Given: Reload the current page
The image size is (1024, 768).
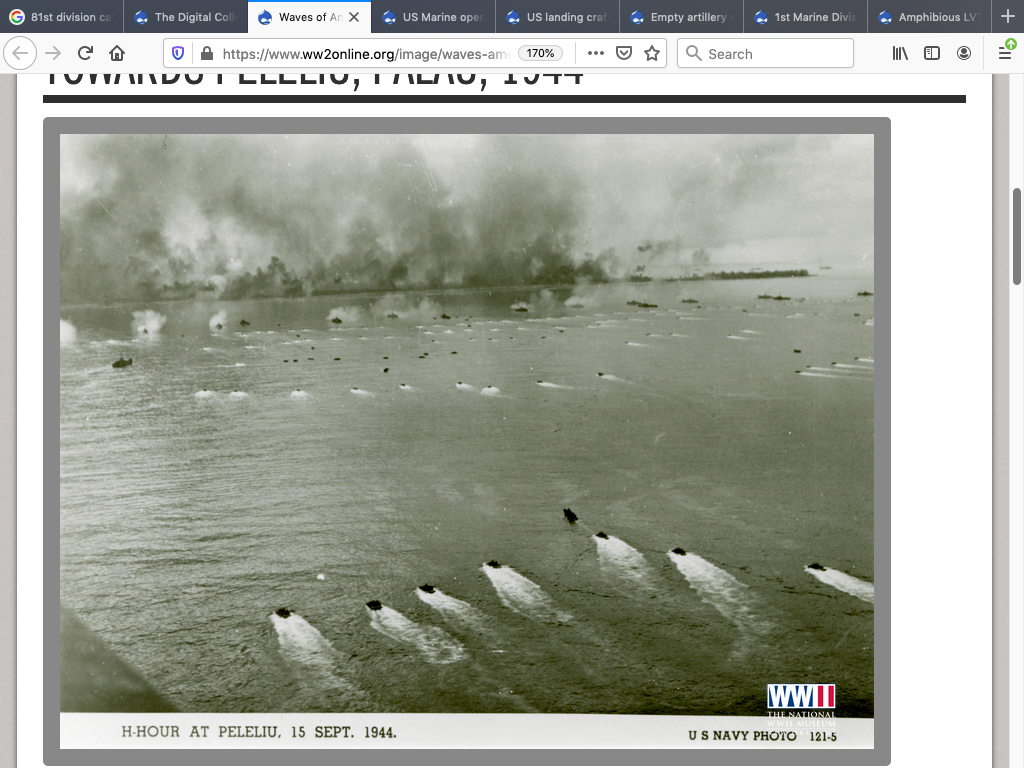Looking at the screenshot, I should coord(85,53).
